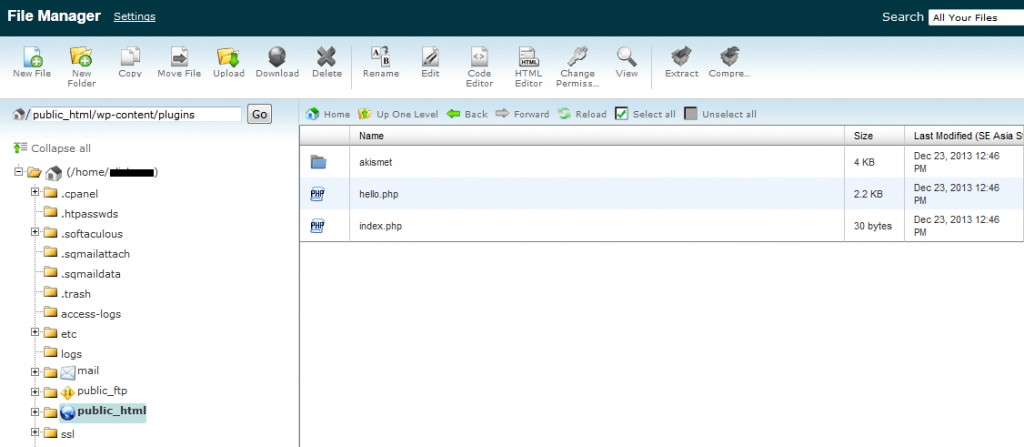Open the Settings link
Viewport: 1024px width, 447px height.
coord(135,16)
